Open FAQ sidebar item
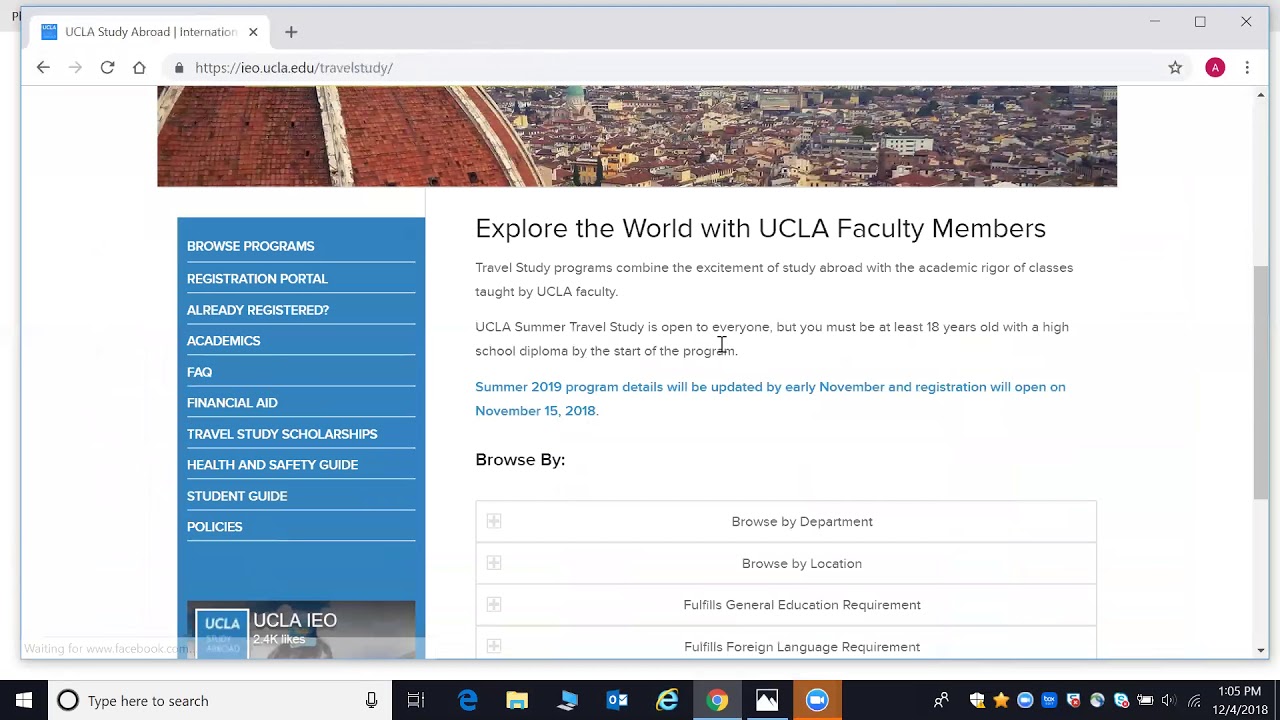The width and height of the screenshot is (1280, 720). click(199, 372)
